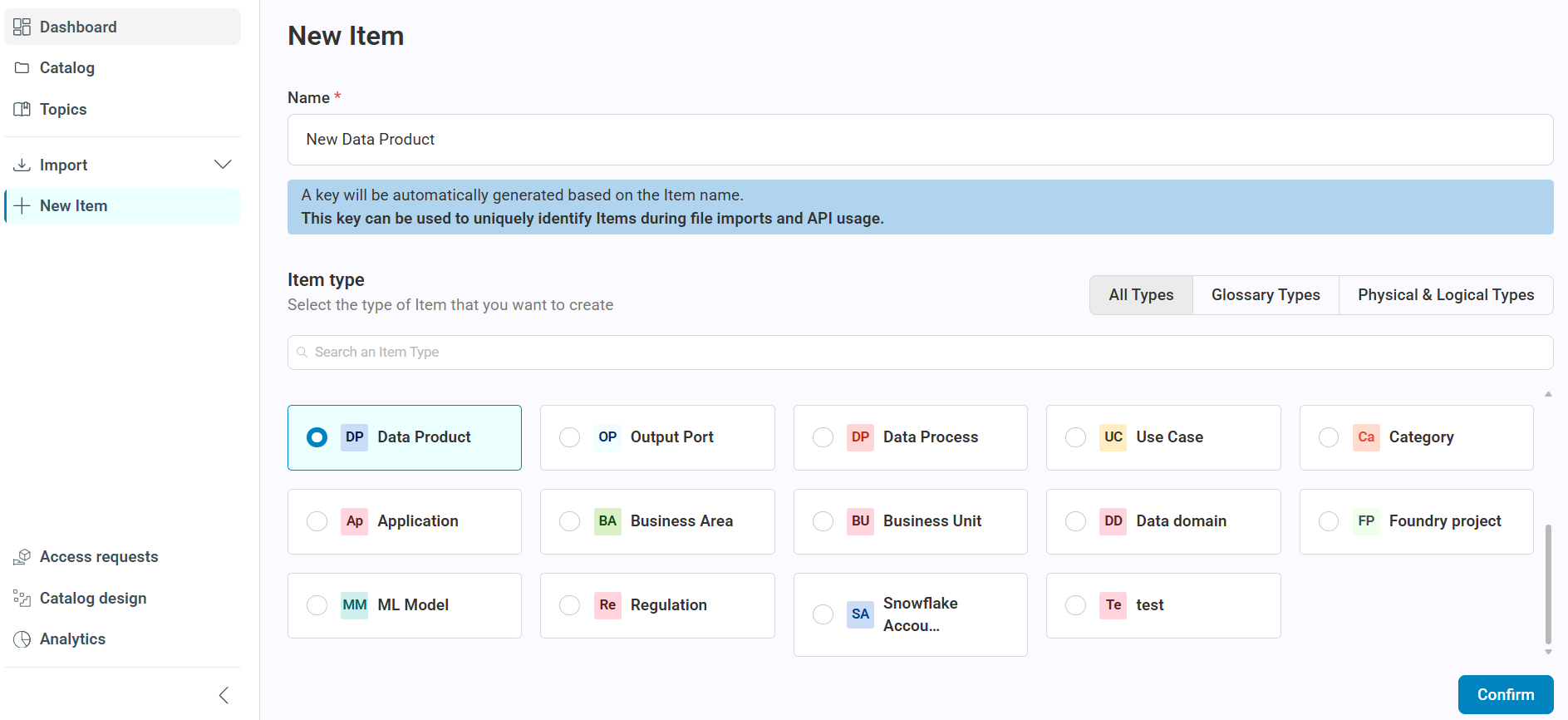Click the Foundry project label
The image size is (1568, 720).
point(1445,521)
